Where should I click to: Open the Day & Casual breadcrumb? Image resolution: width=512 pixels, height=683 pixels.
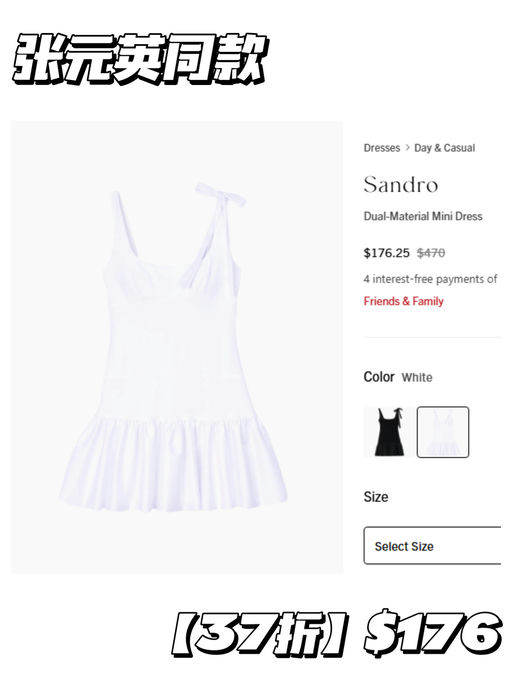[x=444, y=148]
